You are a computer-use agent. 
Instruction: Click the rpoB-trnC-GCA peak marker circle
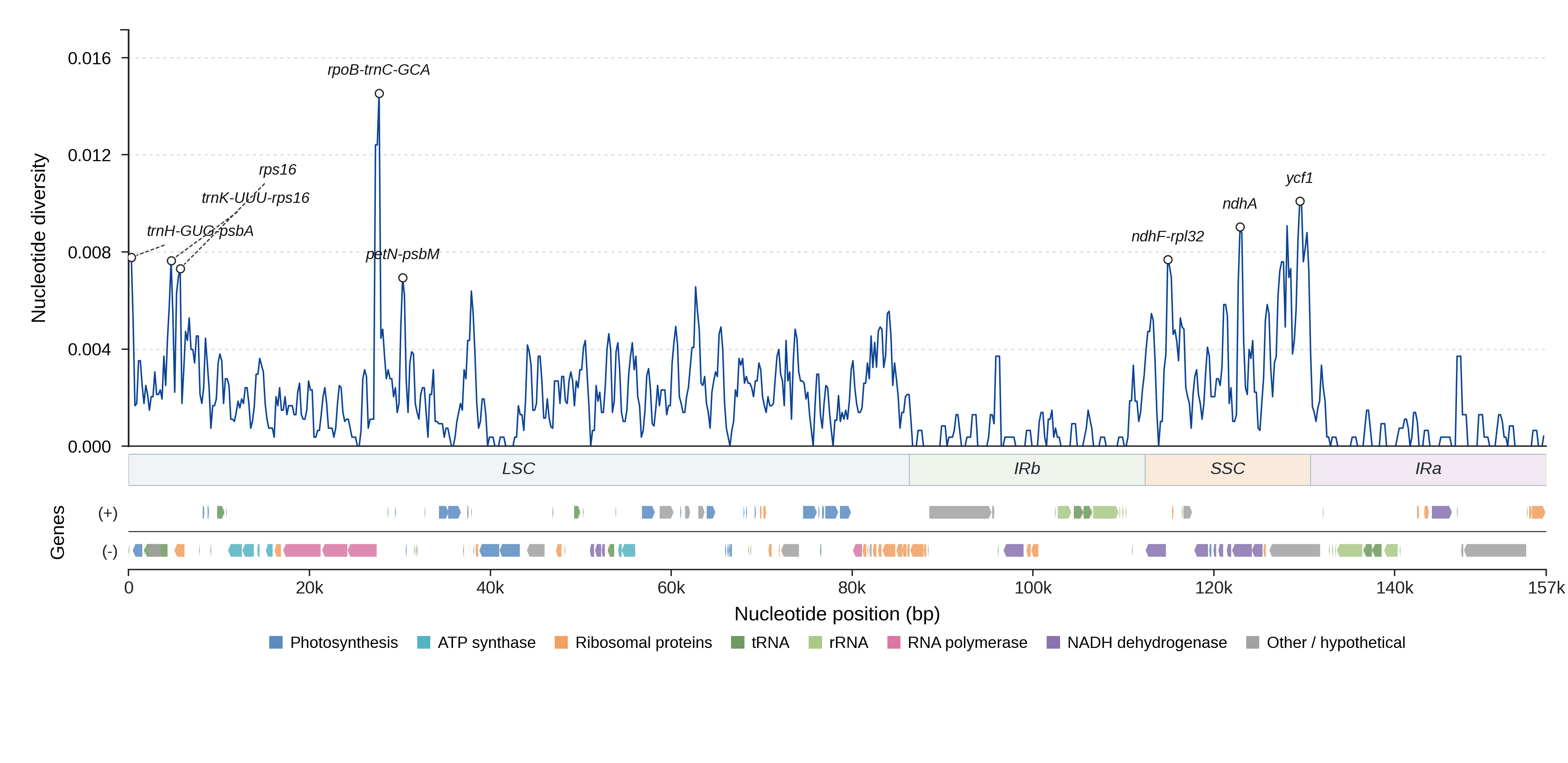(379, 94)
